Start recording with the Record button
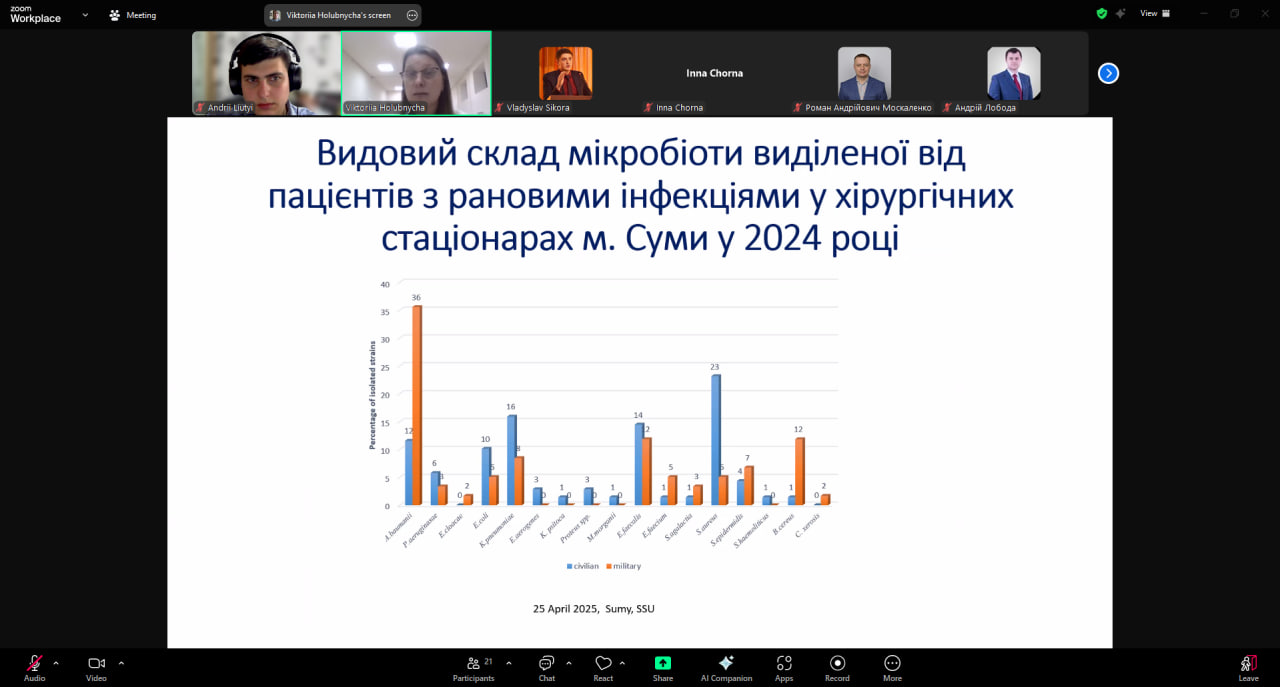The height and width of the screenshot is (687, 1280). coord(837,667)
